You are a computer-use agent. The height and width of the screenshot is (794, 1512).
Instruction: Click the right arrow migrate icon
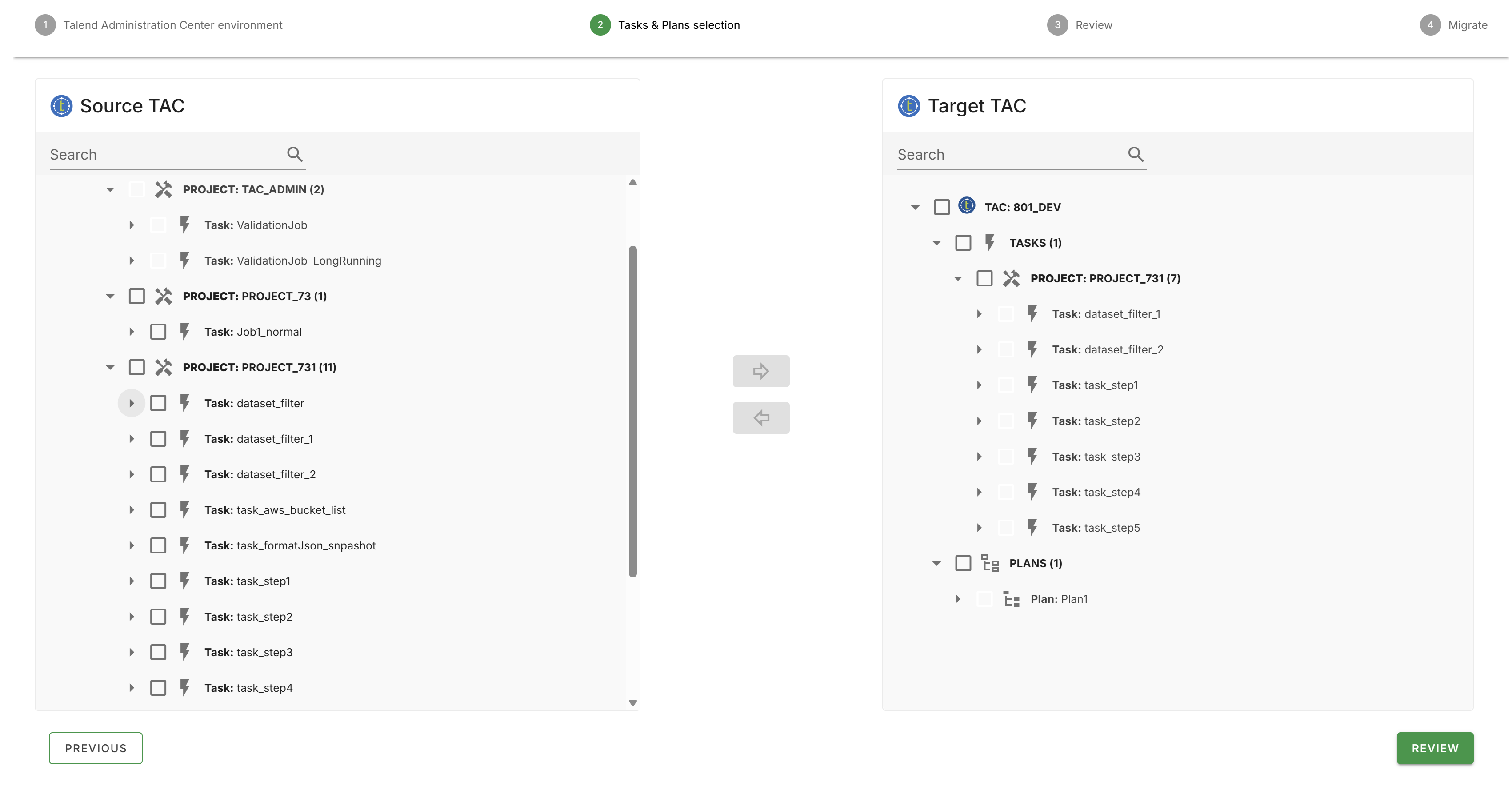click(761, 371)
